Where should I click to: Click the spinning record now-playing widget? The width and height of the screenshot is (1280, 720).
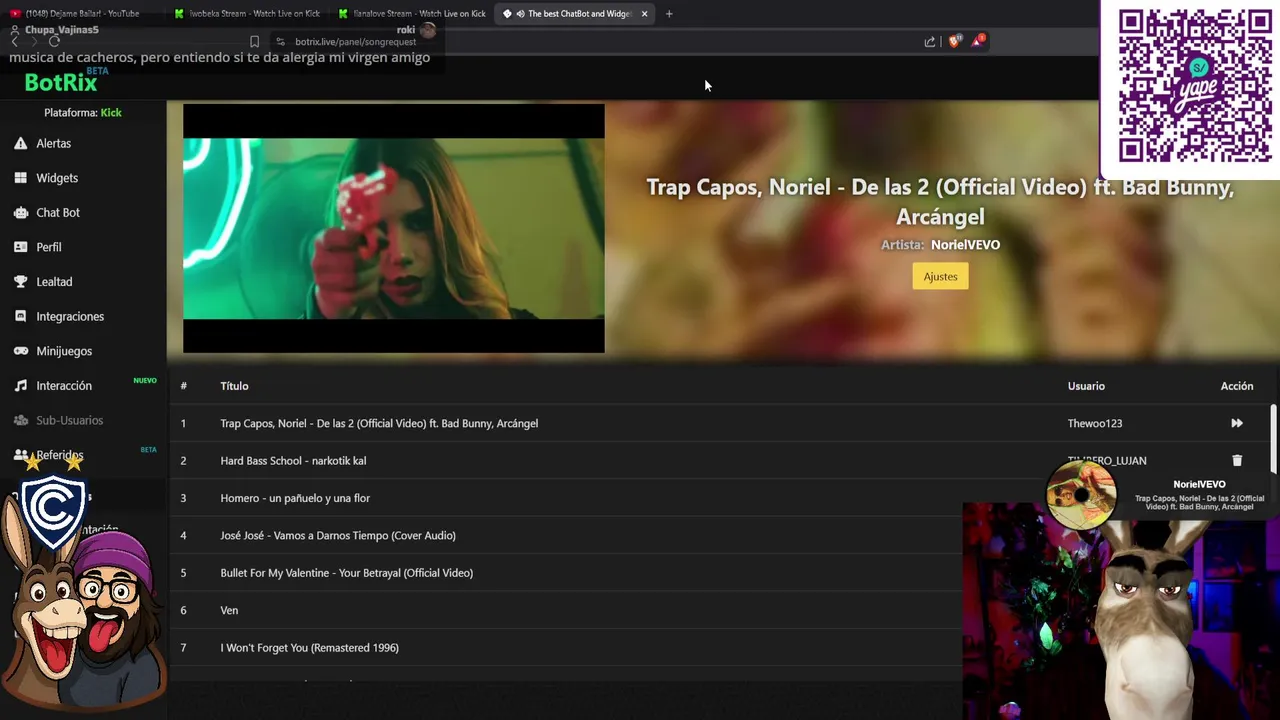1081,494
